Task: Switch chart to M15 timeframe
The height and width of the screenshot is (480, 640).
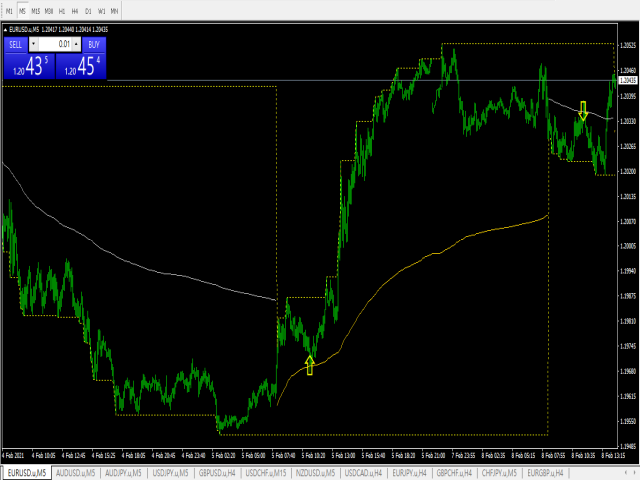Action: coord(36,11)
